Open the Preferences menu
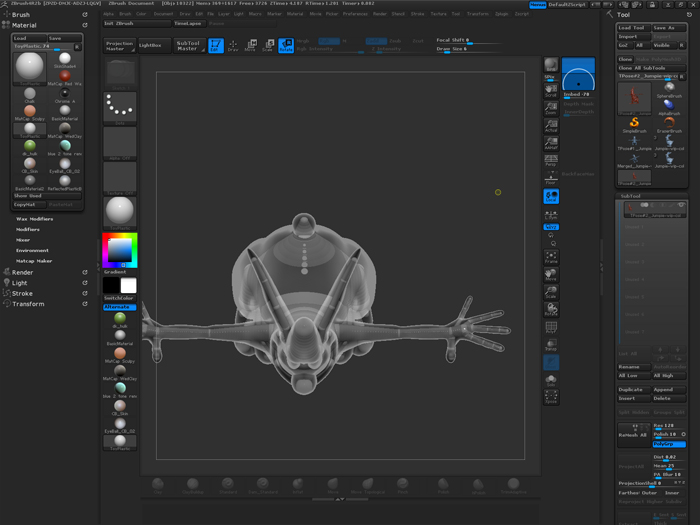Image resolution: width=700 pixels, height=525 pixels. [355, 14]
